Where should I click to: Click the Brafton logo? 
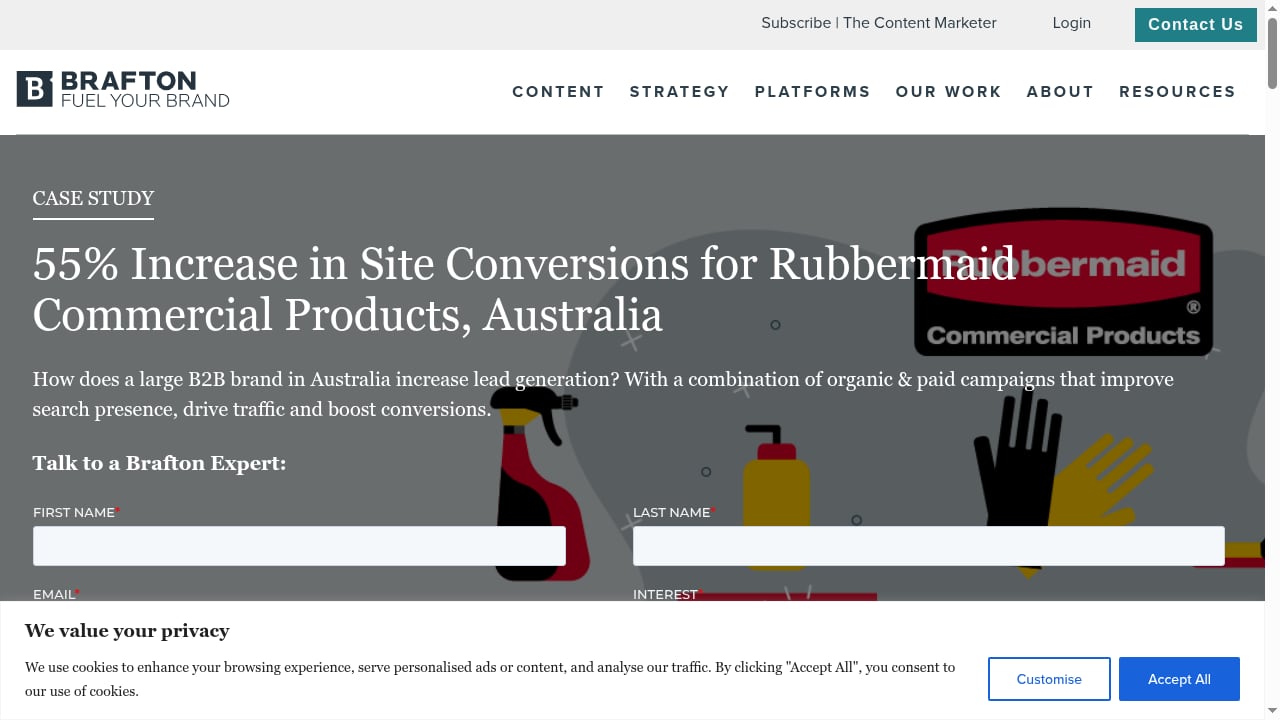(123, 89)
